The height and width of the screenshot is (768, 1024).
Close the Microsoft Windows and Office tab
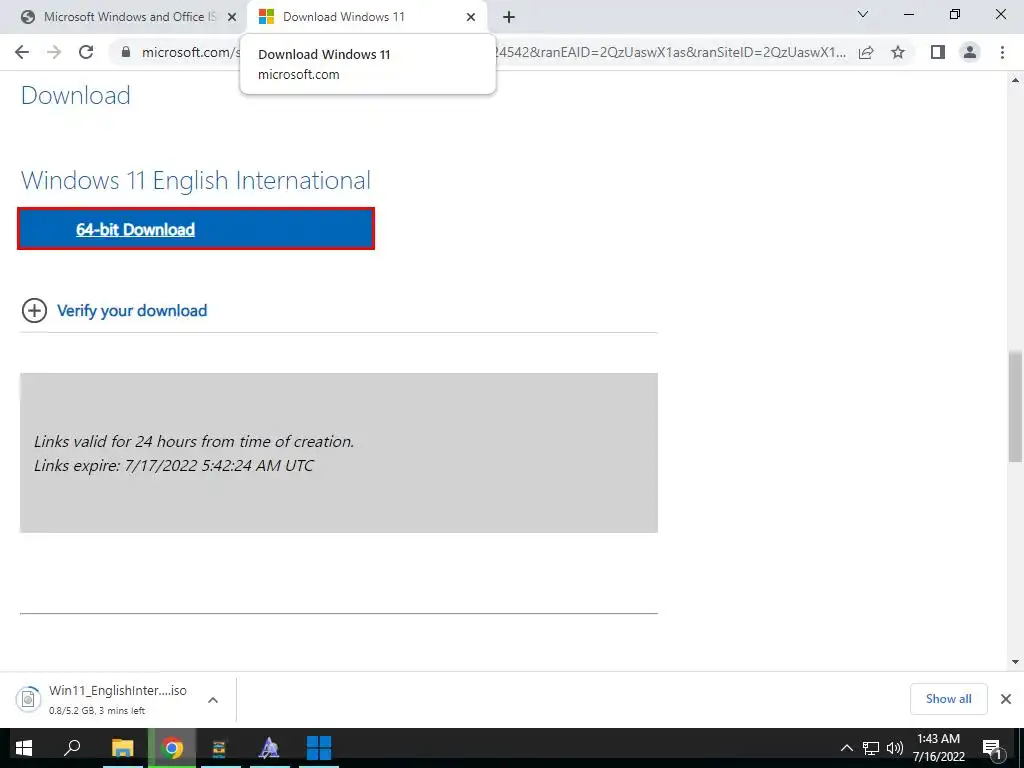click(x=232, y=17)
